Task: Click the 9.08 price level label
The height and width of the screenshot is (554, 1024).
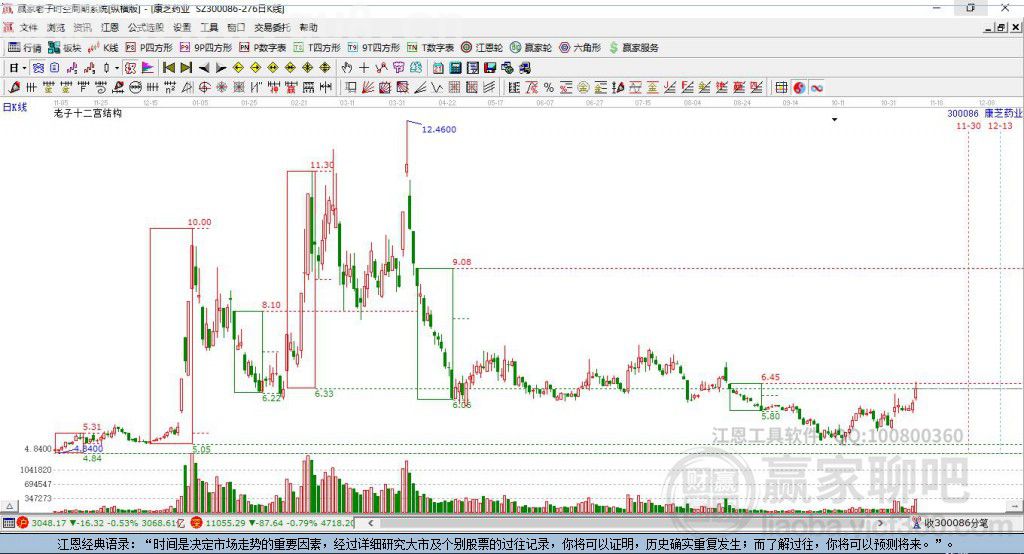Action: (462, 262)
